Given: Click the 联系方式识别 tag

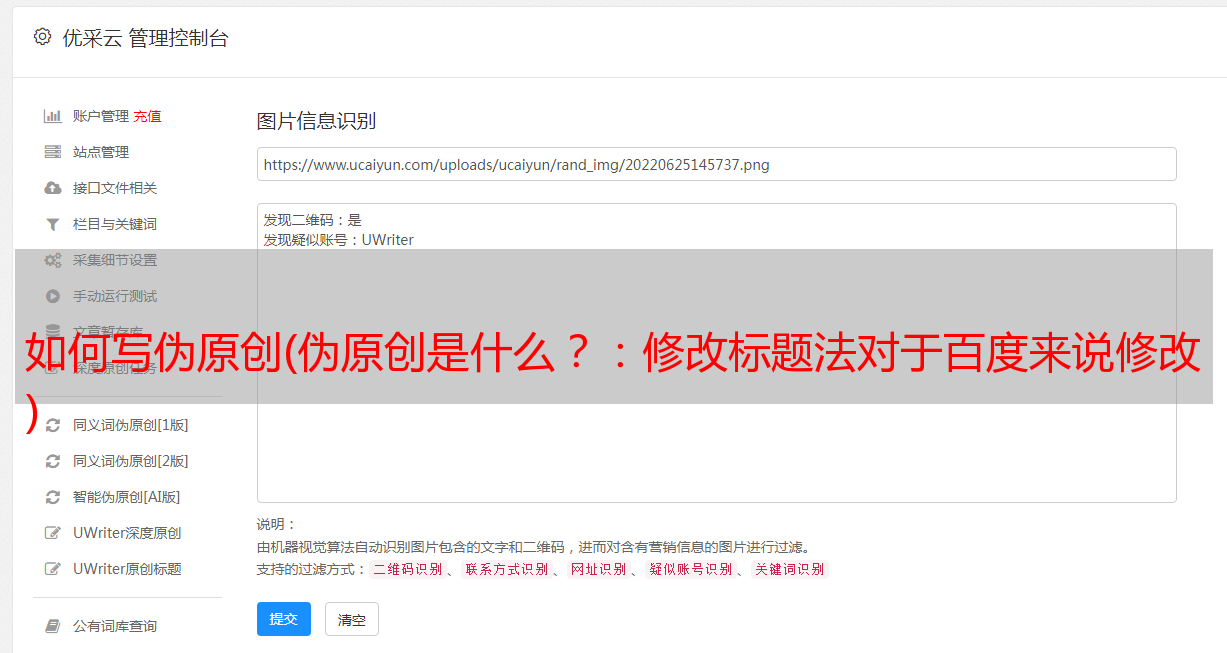Looking at the screenshot, I should 506,569.
